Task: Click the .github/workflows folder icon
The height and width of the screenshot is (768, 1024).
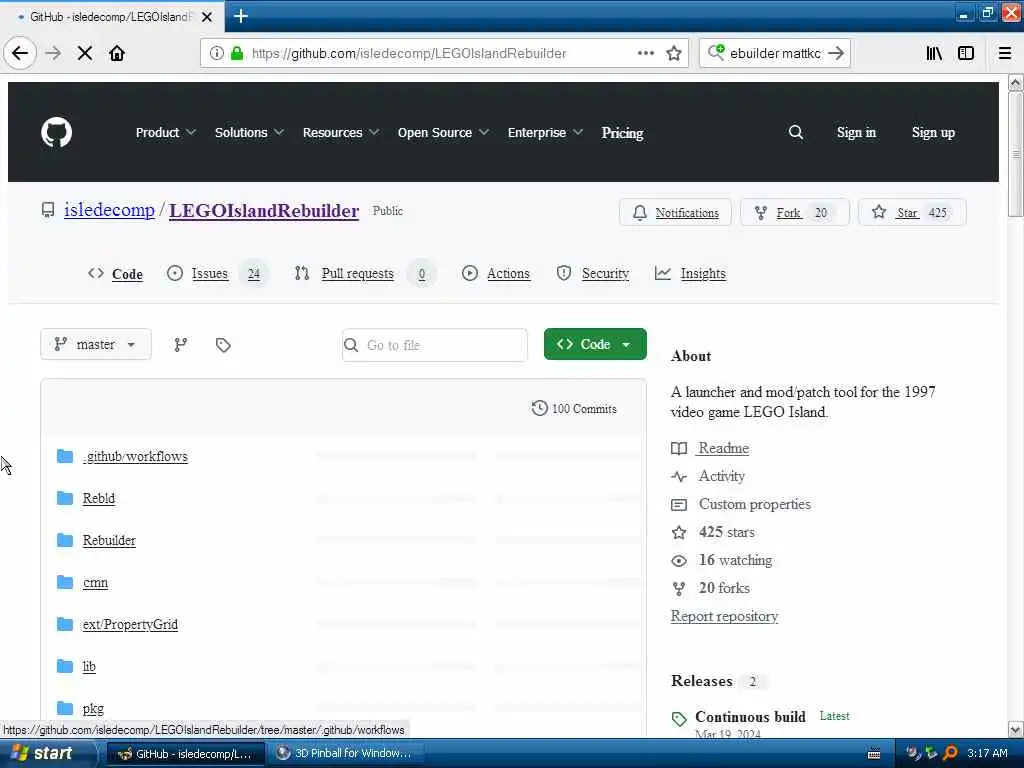Action: [65, 456]
